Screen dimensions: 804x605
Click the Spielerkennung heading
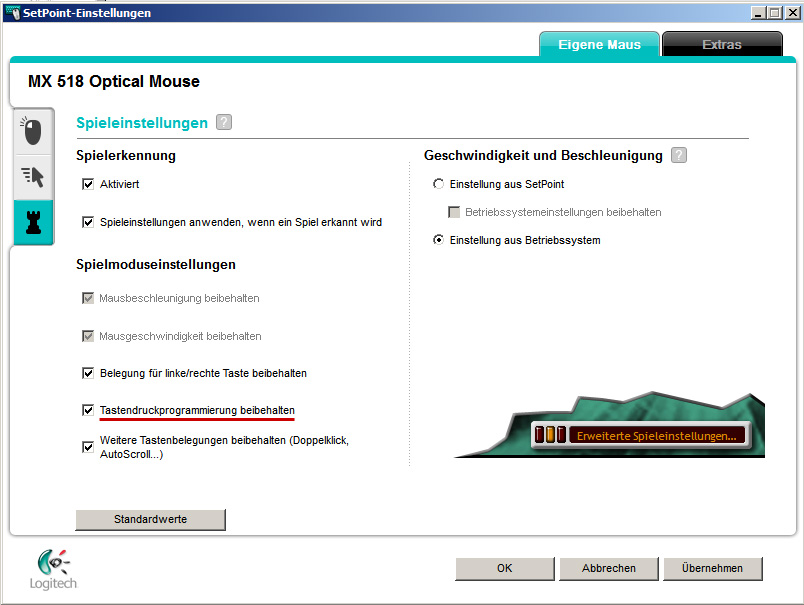[x=126, y=155]
